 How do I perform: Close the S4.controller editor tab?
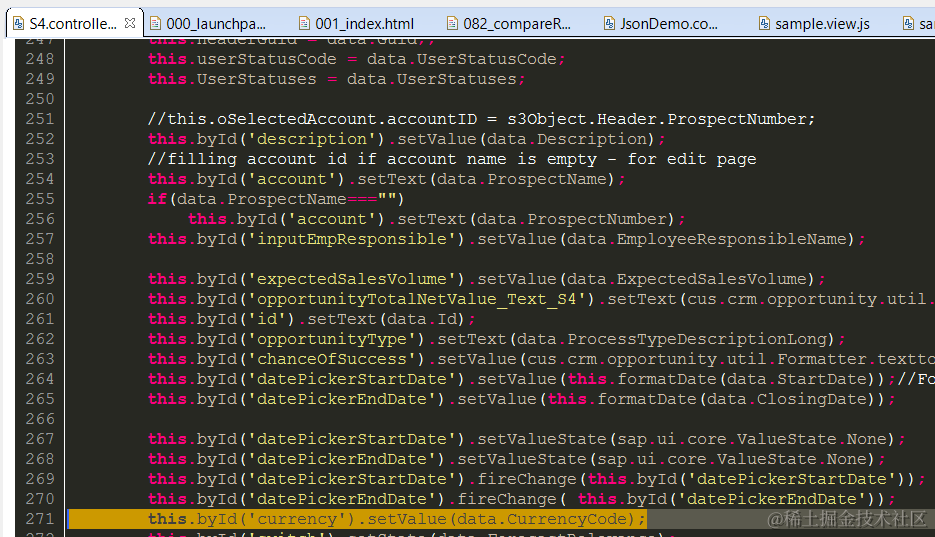click(x=130, y=23)
